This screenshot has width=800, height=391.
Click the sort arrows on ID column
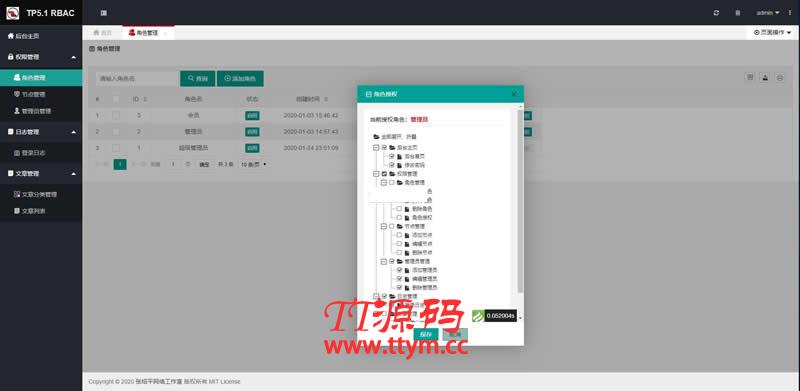tap(145, 99)
